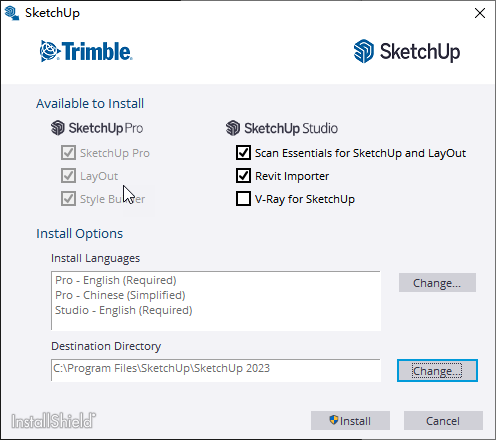Click the disabled Style Builder checkbox
The image size is (496, 440).
pyautogui.click(x=68, y=199)
